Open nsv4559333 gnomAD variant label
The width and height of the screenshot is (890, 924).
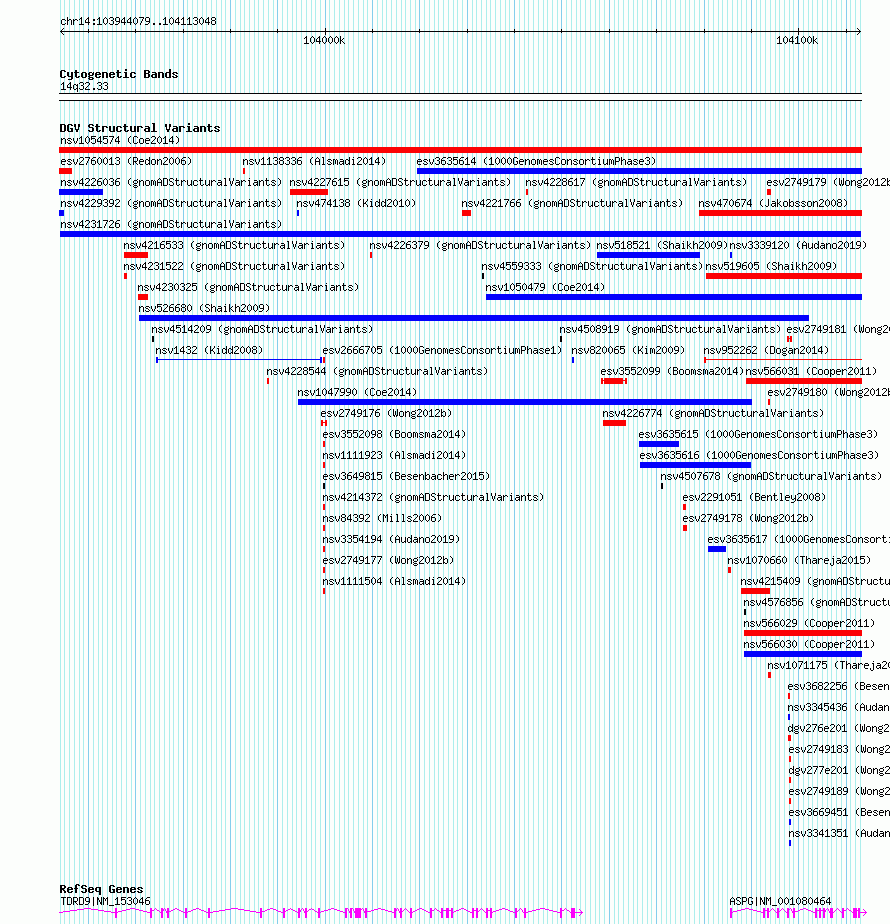click(x=592, y=266)
